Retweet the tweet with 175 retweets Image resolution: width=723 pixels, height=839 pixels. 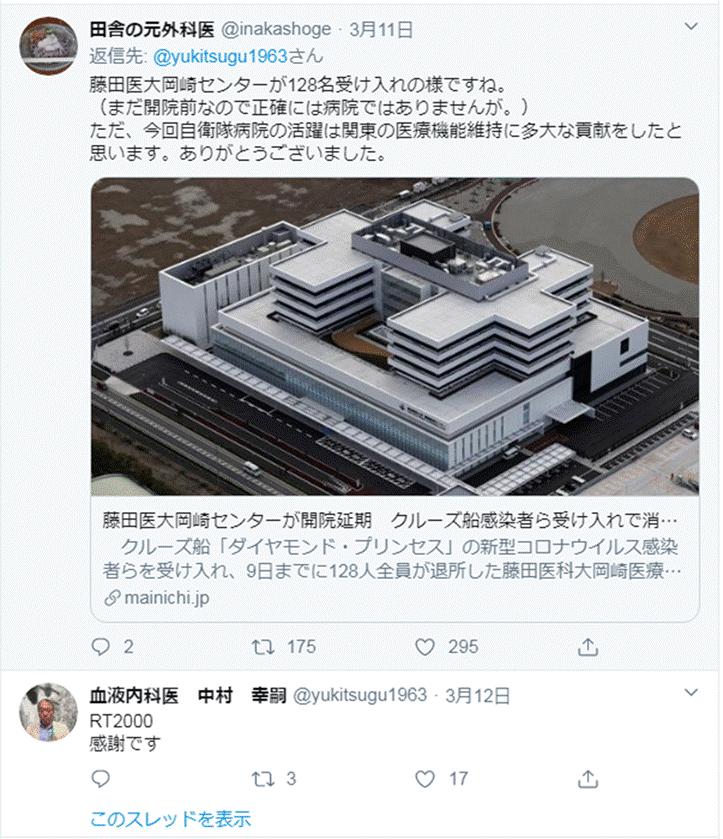263,647
